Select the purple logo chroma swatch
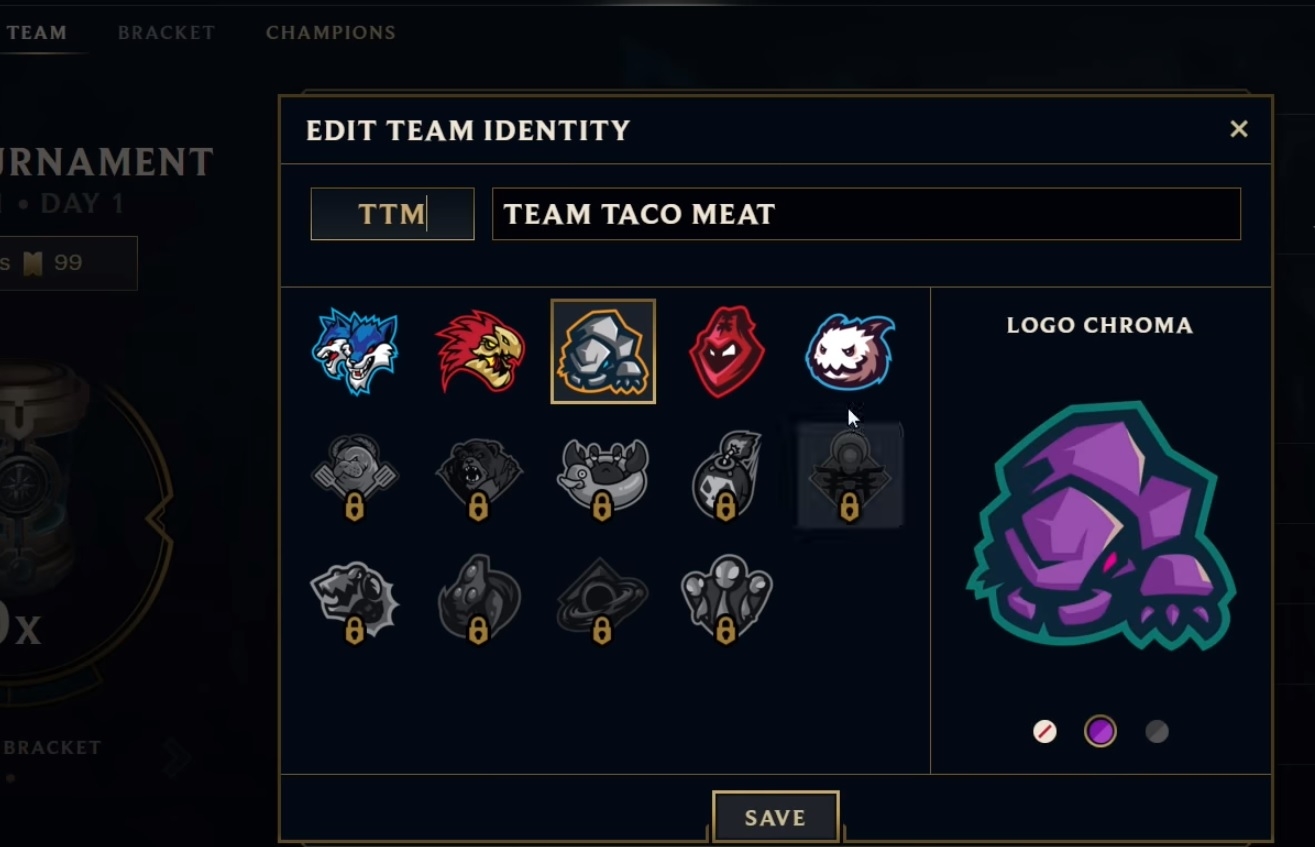Image resolution: width=1315 pixels, height=847 pixels. point(1100,732)
